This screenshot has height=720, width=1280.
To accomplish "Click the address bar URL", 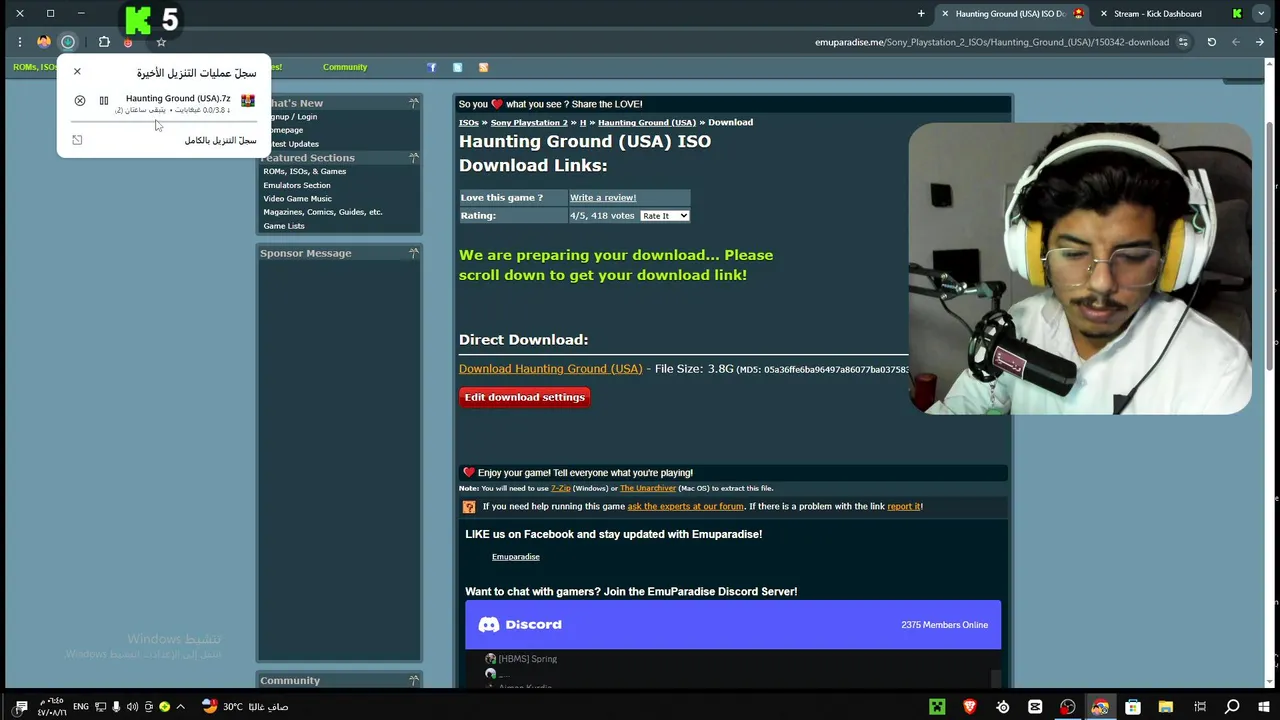I will click(x=991, y=42).
